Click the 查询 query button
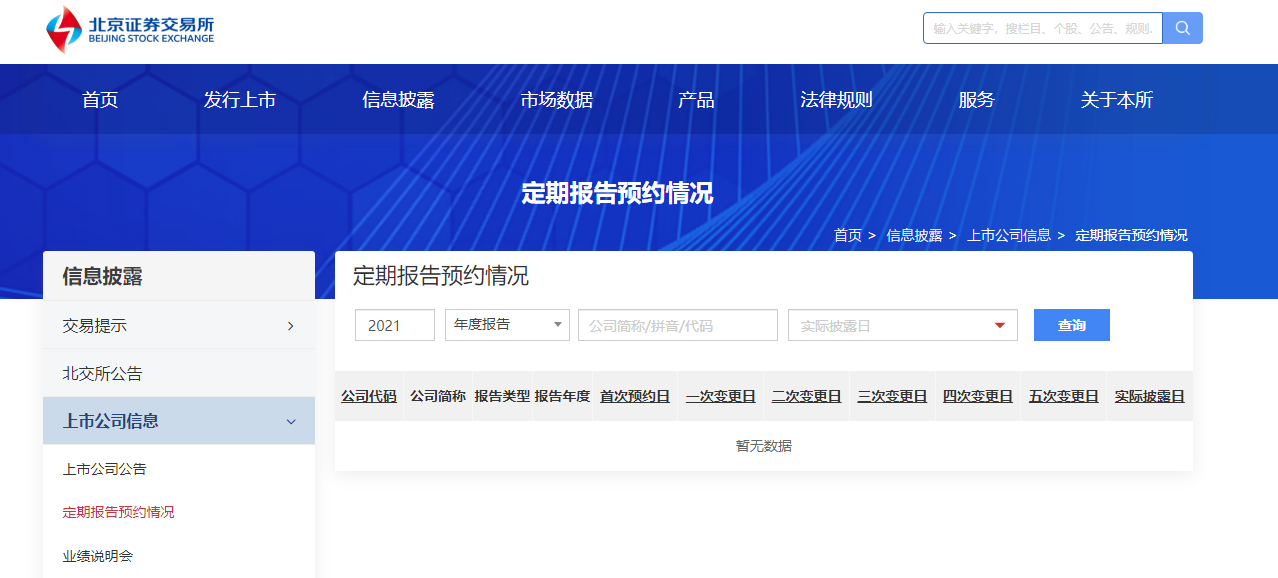This screenshot has height=578, width=1278. (1071, 325)
